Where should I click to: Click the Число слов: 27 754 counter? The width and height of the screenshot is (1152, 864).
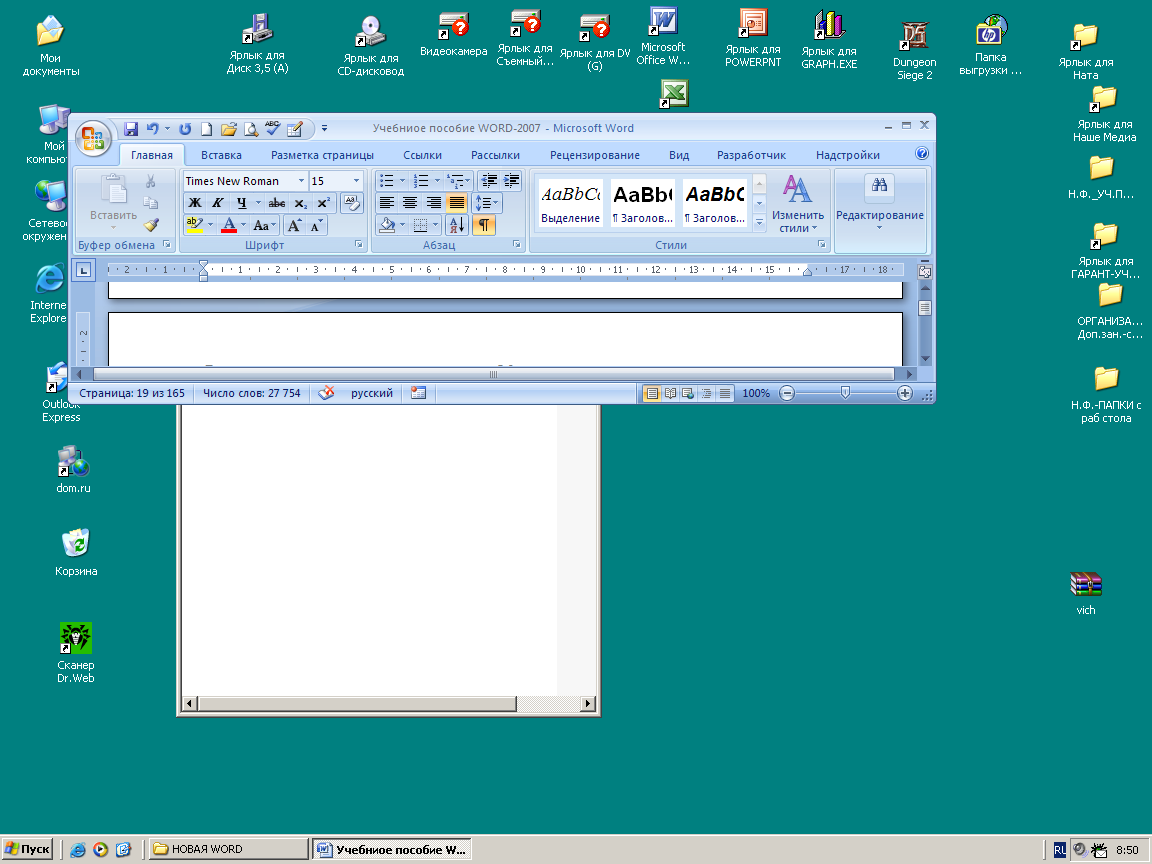251,393
